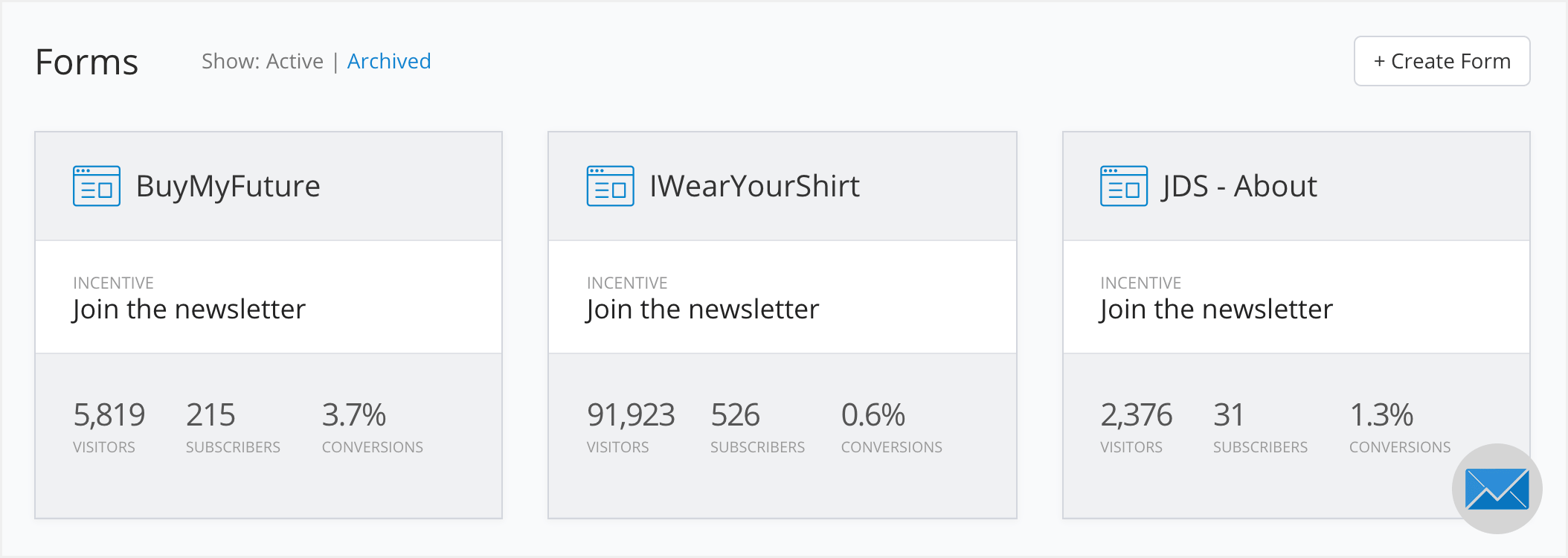This screenshot has width=1568, height=558.
Task: Click the 2,376 visitors stat on JDS - About
Action: point(1135,415)
